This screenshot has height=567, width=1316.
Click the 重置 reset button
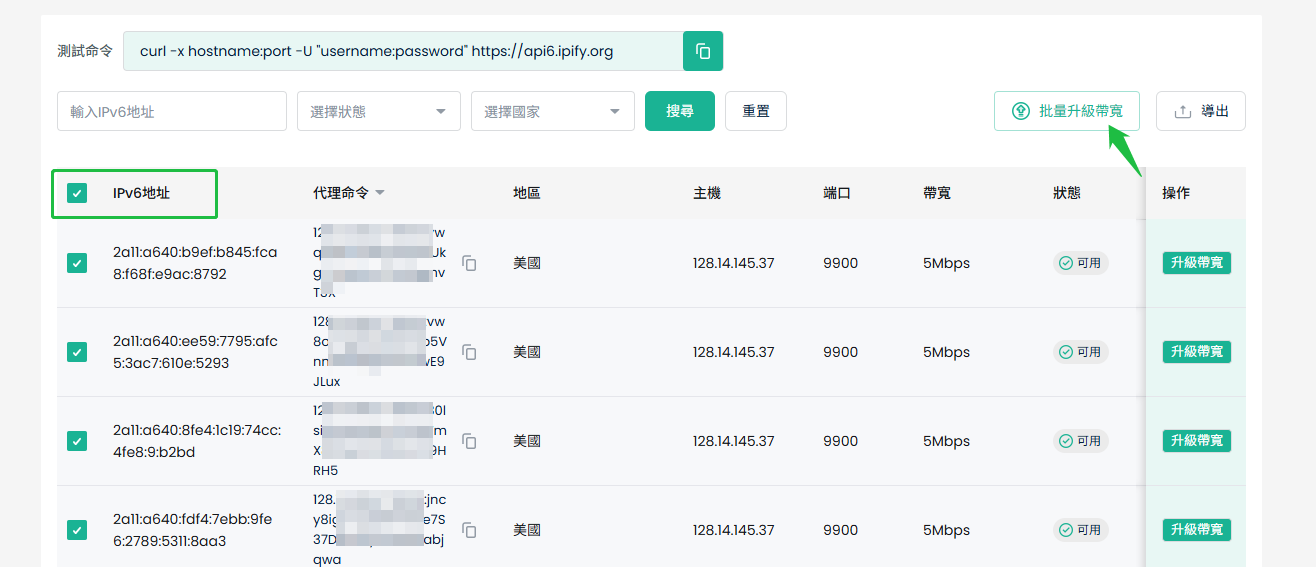tap(756, 111)
